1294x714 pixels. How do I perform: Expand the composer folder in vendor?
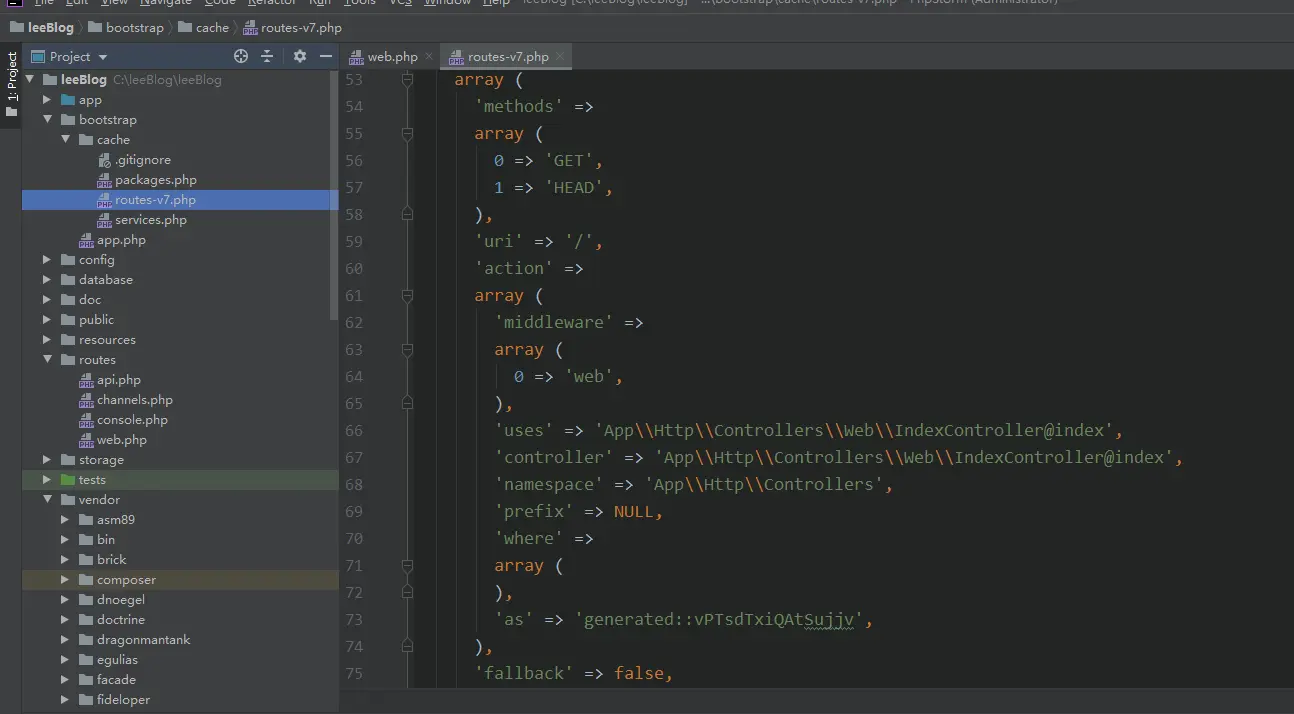(65, 580)
